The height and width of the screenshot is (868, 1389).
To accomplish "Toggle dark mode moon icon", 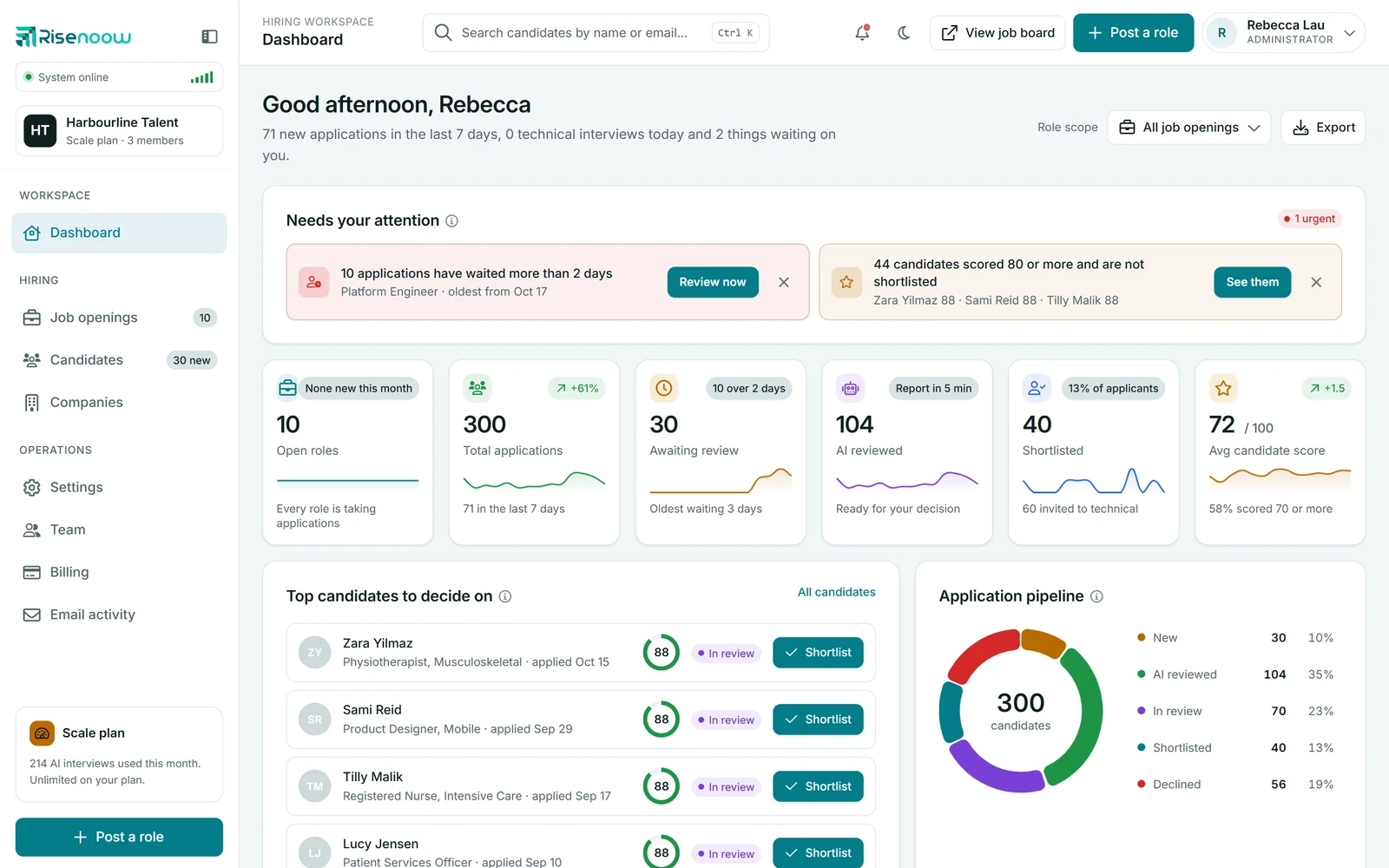I will coord(904,33).
